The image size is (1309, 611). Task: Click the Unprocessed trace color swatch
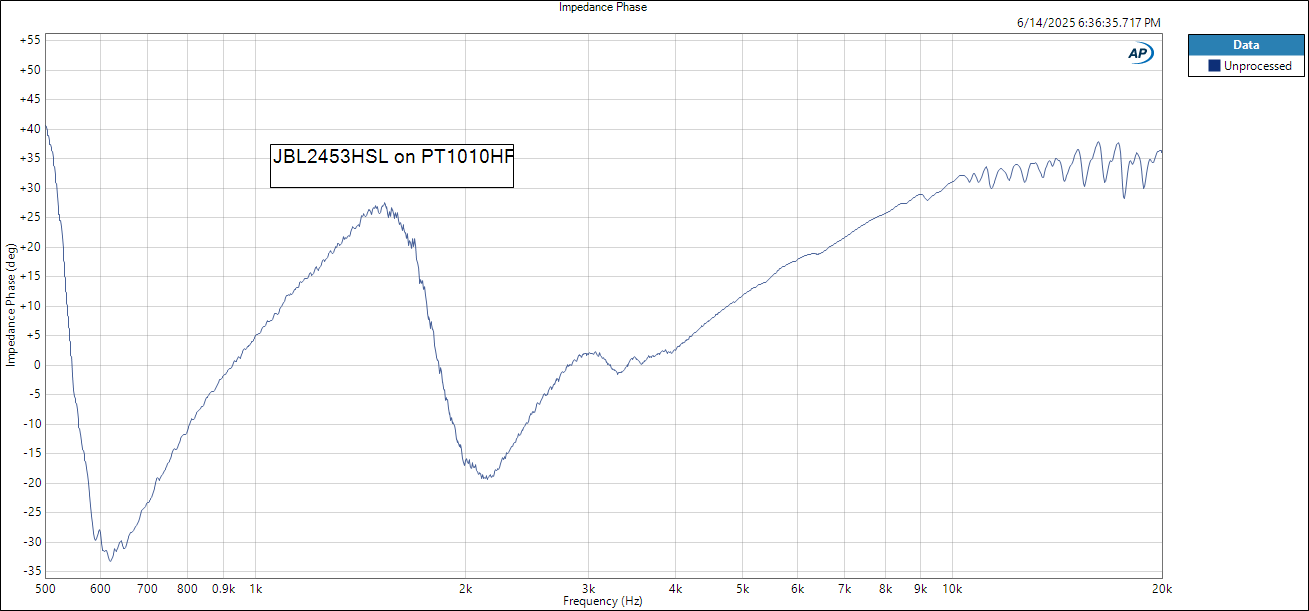point(1214,66)
